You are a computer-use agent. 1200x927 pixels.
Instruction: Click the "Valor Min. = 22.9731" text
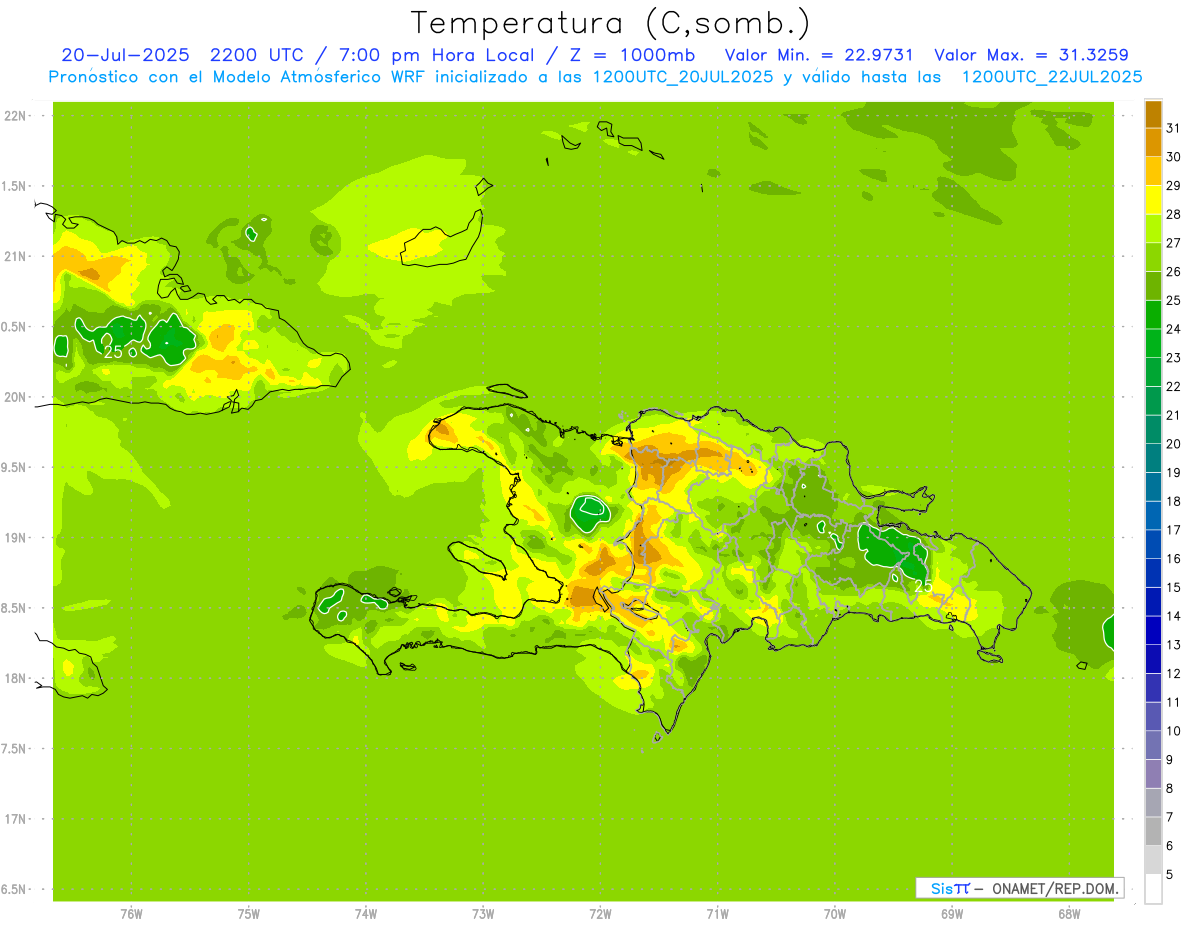click(819, 55)
